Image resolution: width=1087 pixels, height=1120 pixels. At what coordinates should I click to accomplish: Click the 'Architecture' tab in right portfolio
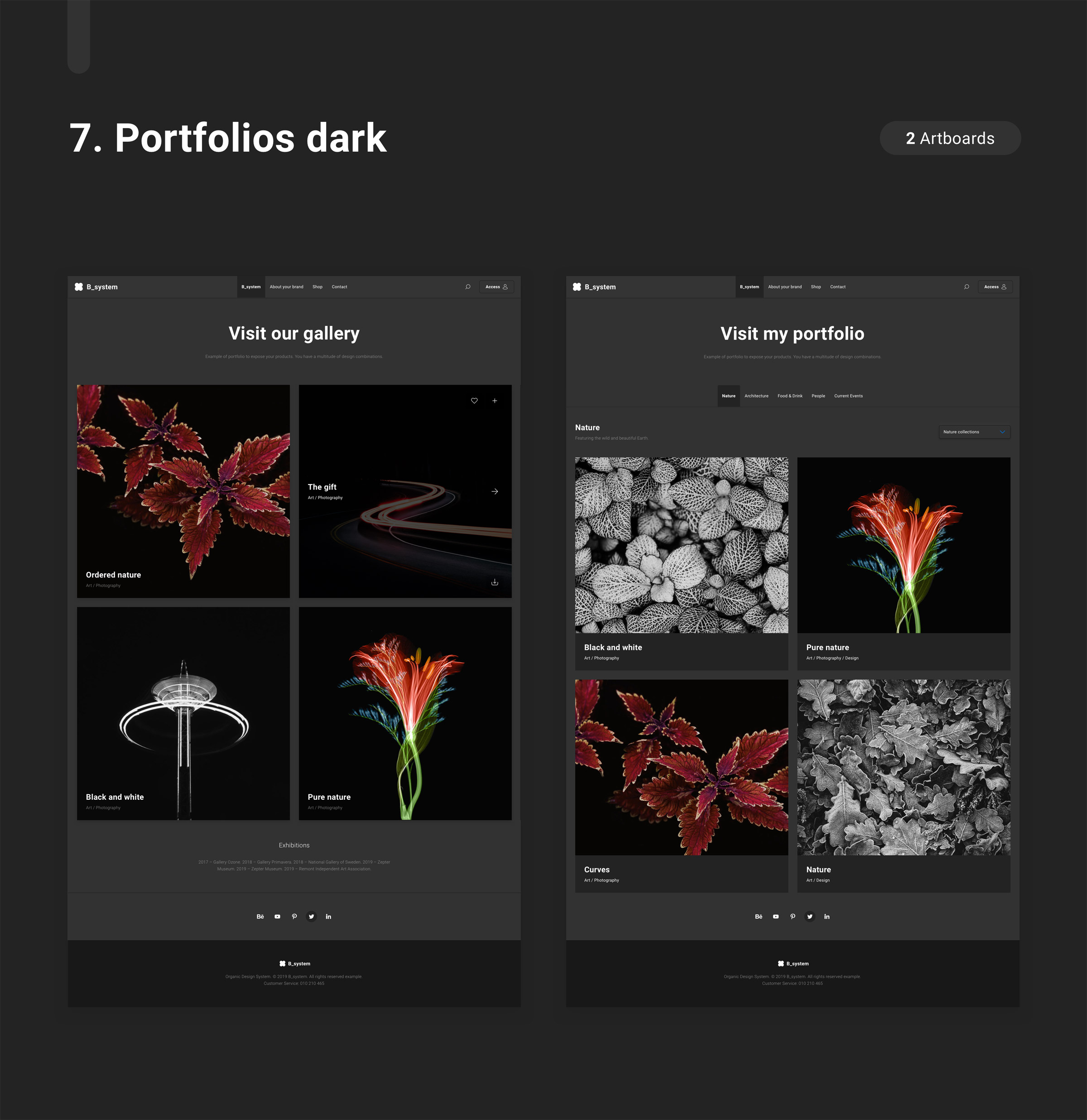(x=756, y=396)
